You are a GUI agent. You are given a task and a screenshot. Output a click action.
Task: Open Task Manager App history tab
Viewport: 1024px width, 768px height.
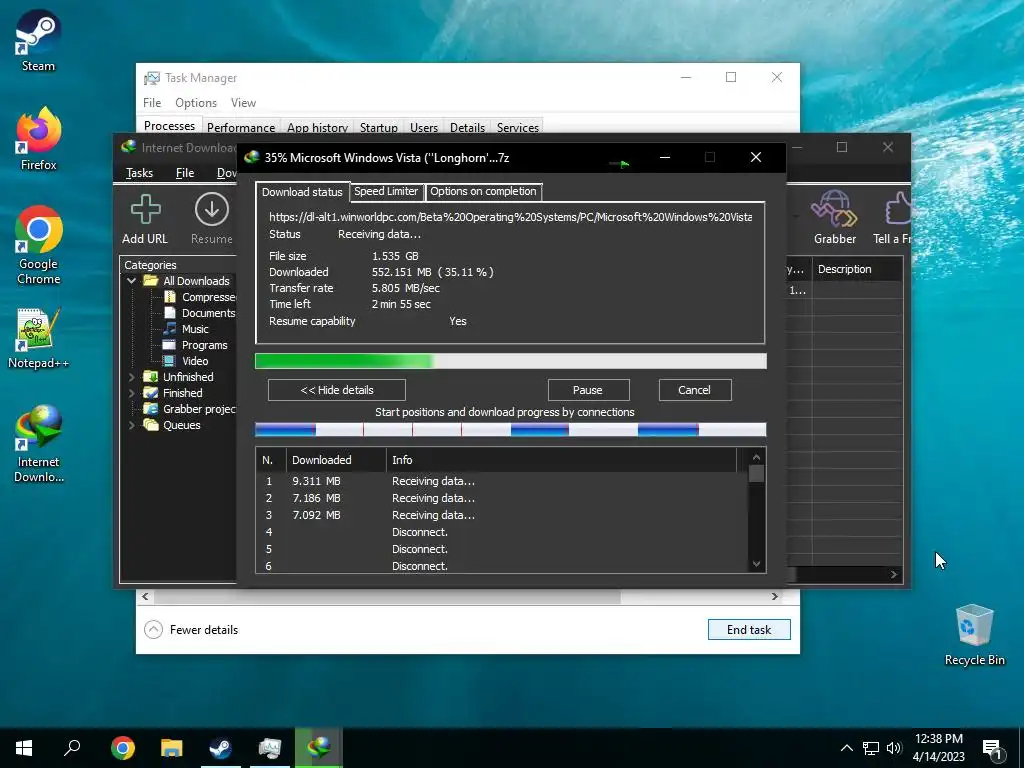coord(317,127)
